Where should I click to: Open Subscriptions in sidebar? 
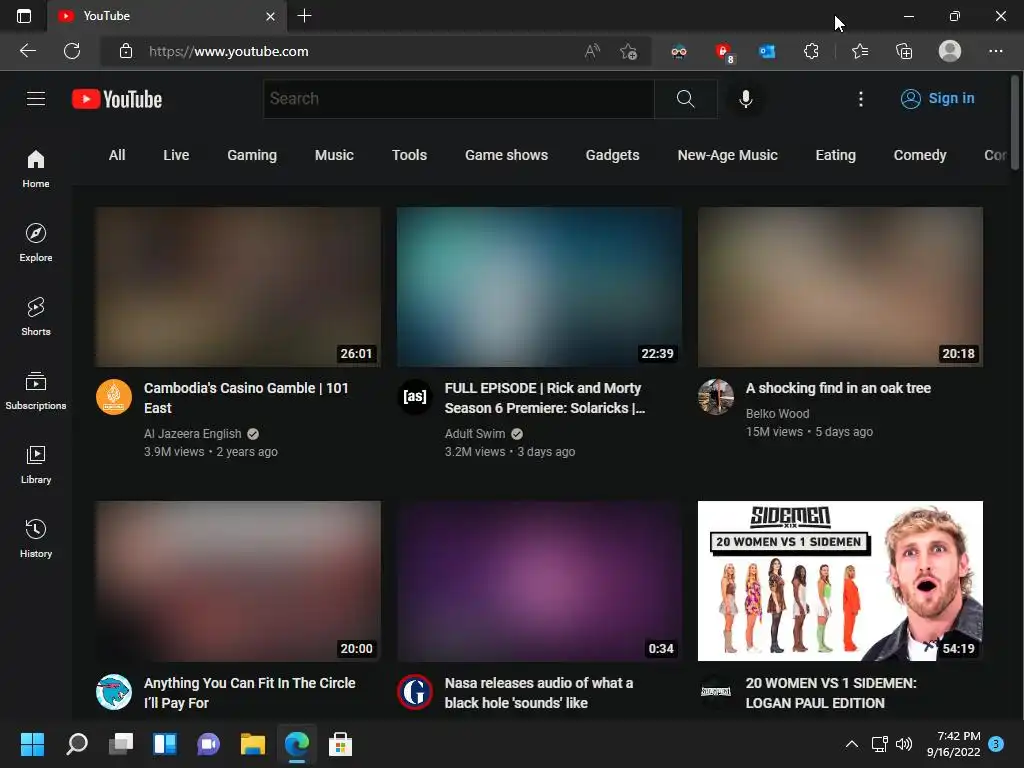36,390
